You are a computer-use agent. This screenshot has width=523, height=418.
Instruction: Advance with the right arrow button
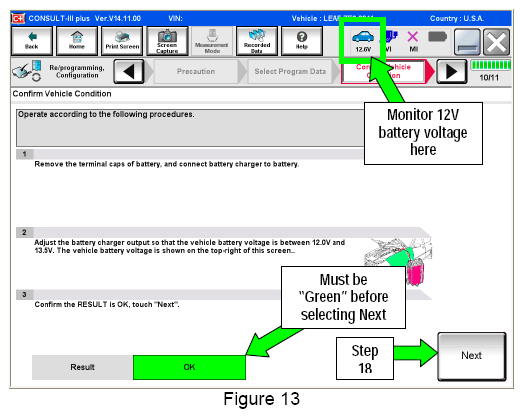pos(452,71)
